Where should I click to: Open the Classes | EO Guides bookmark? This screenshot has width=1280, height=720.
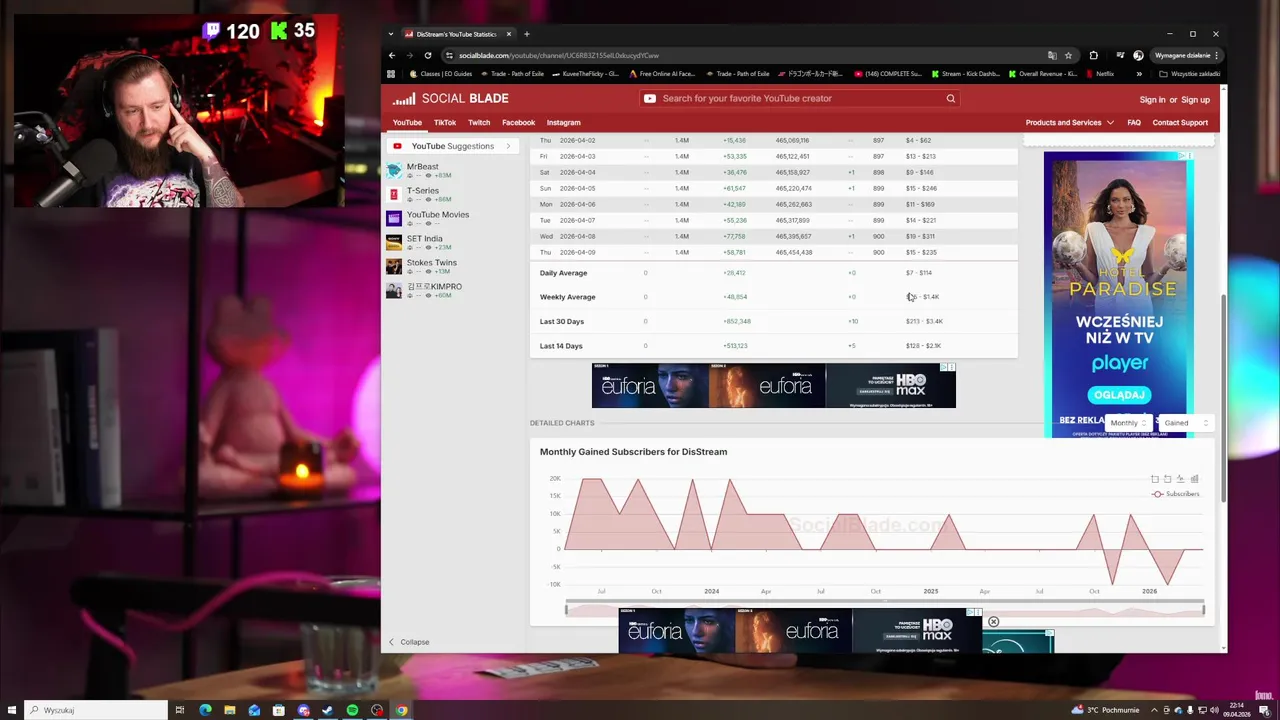[x=441, y=73]
